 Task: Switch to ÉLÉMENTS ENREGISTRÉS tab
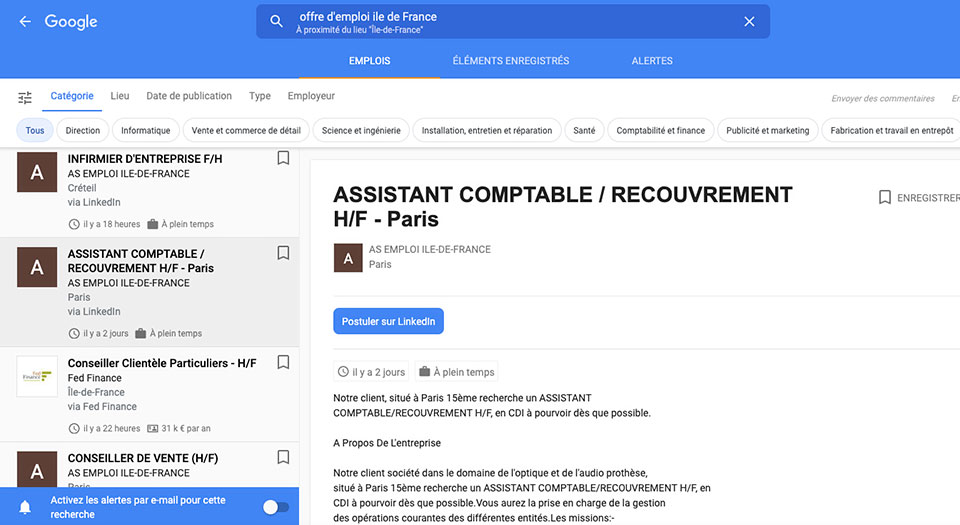click(510, 61)
